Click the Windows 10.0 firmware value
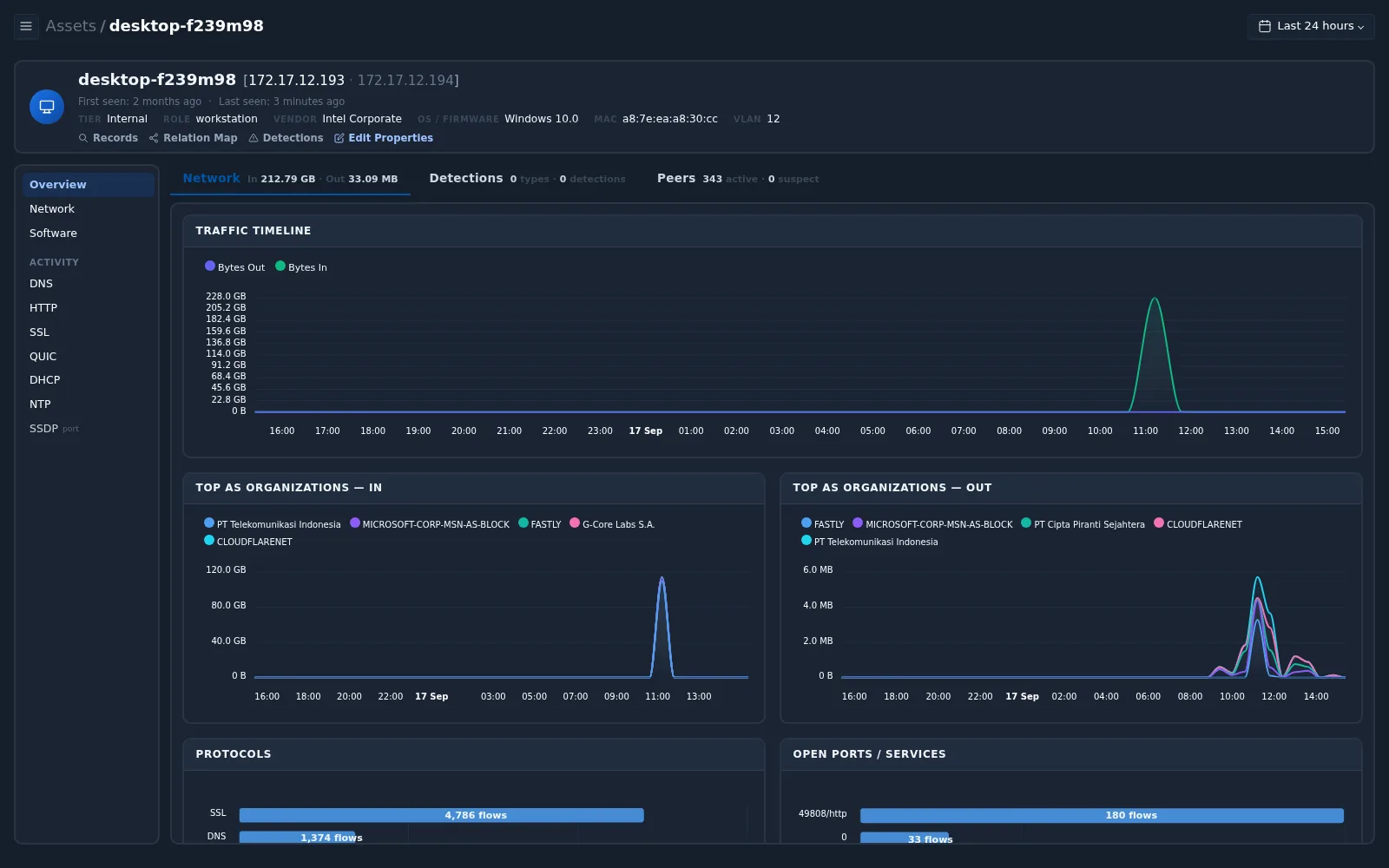The image size is (1389, 868). tap(542, 119)
